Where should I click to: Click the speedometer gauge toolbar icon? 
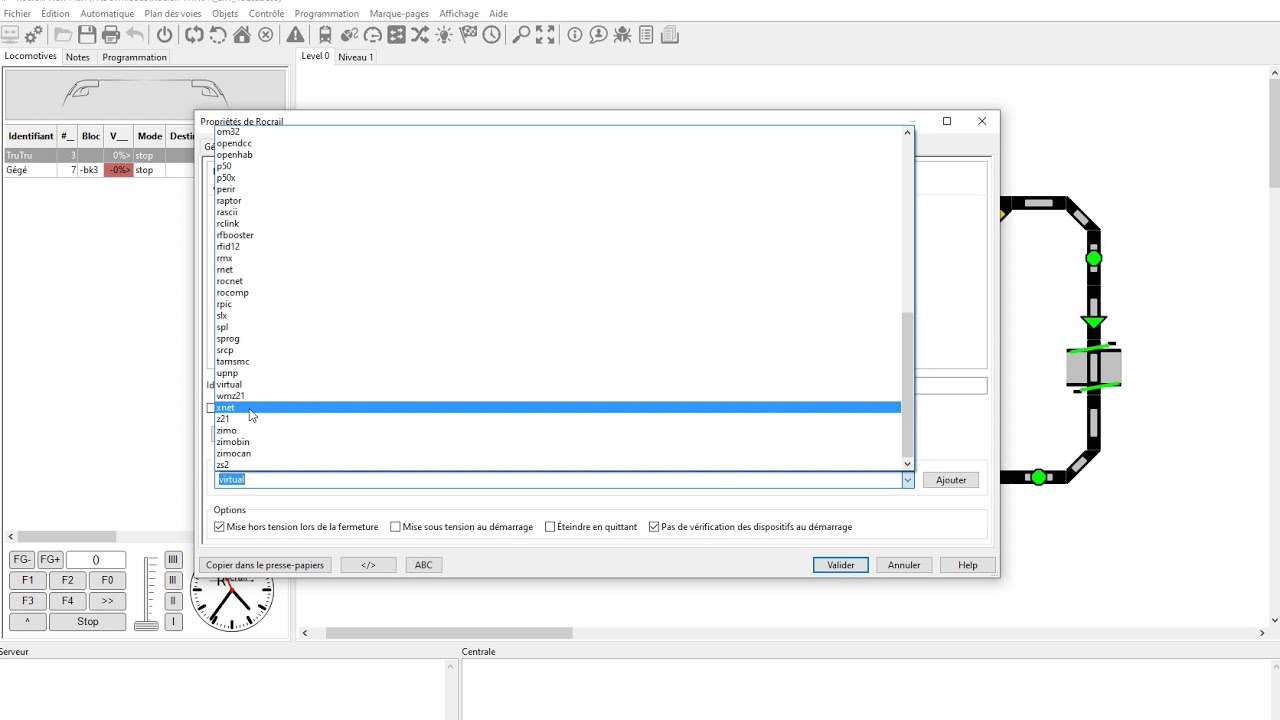point(373,35)
